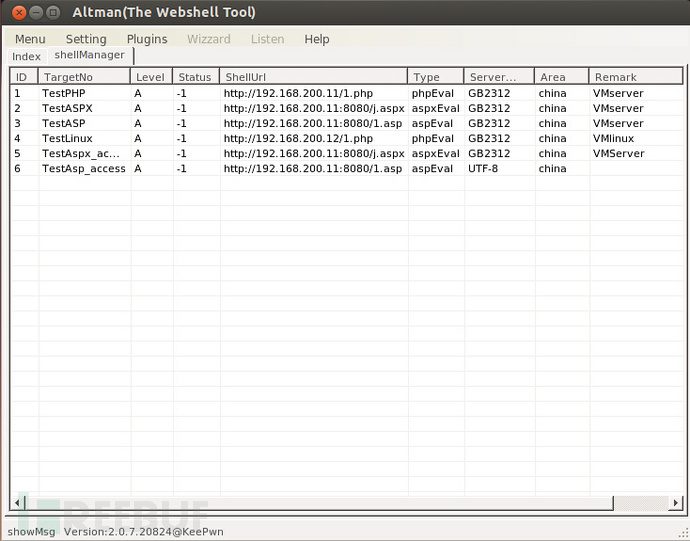
Task: Switch to the Index tab
Action: coord(26,57)
